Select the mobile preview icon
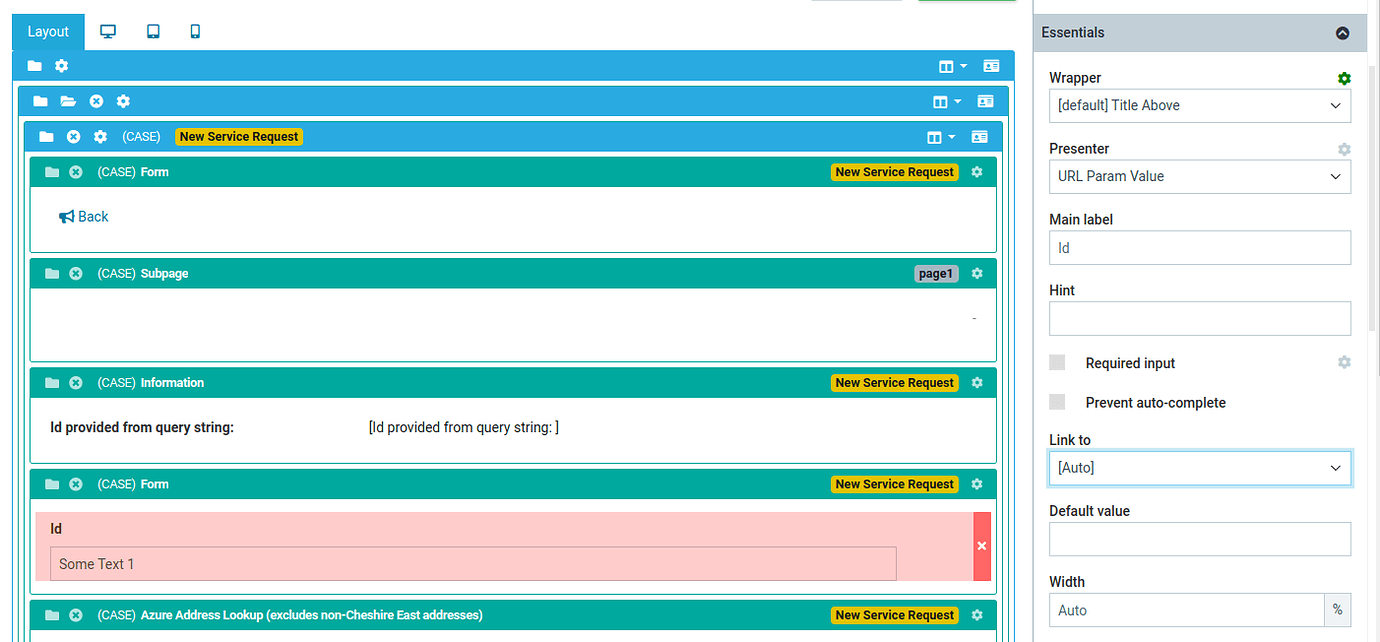 point(195,31)
